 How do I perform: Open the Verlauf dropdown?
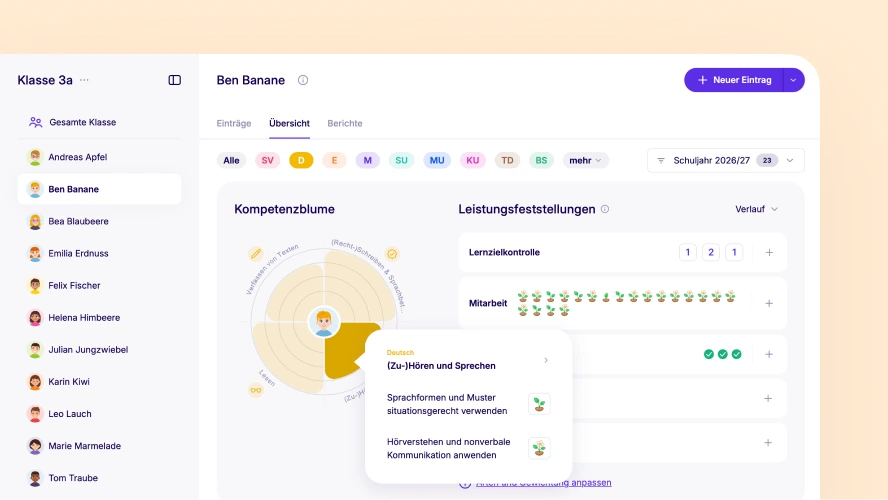pyautogui.click(x=757, y=209)
